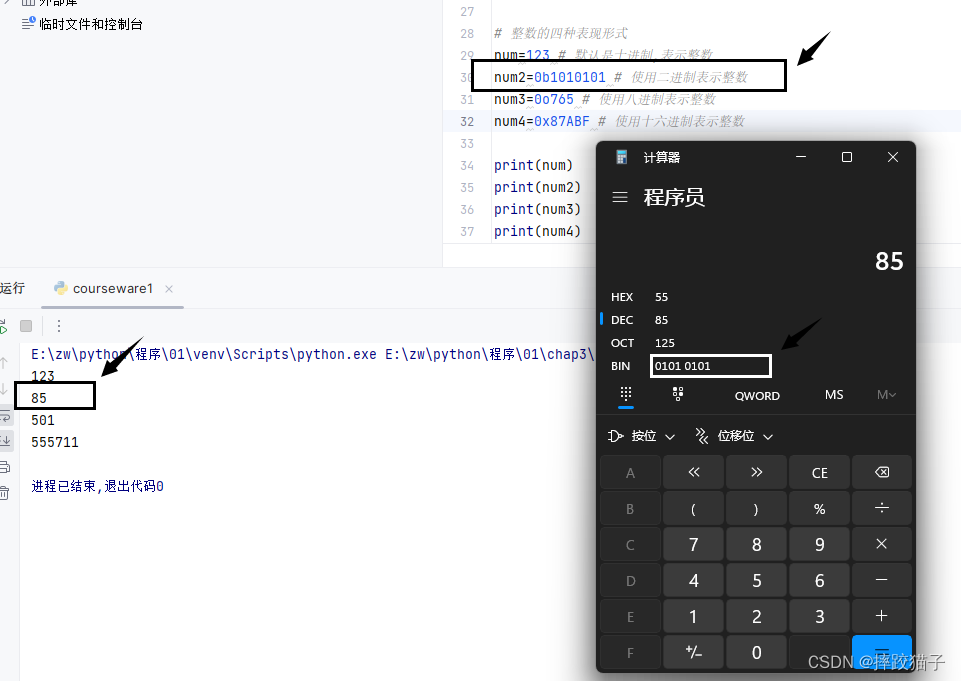Stop the running process in PyCharm
Image resolution: width=961 pixels, height=681 pixels.
point(26,326)
